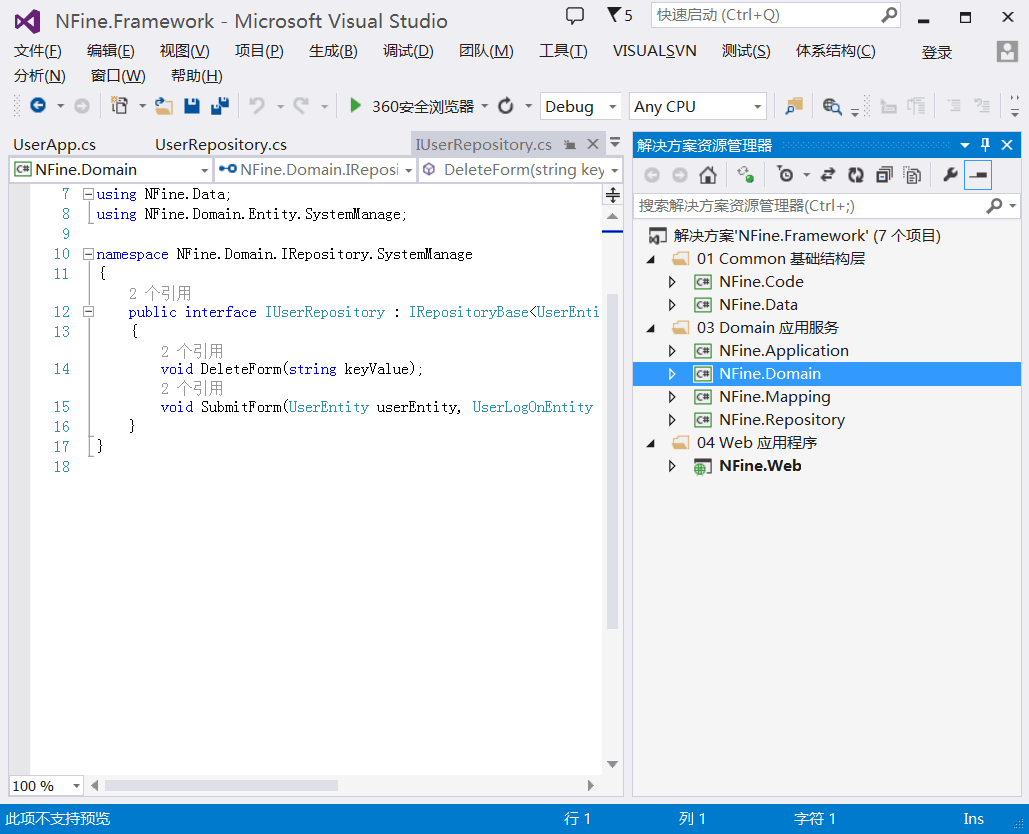Collapse the namespace outline at line 10

(88, 254)
